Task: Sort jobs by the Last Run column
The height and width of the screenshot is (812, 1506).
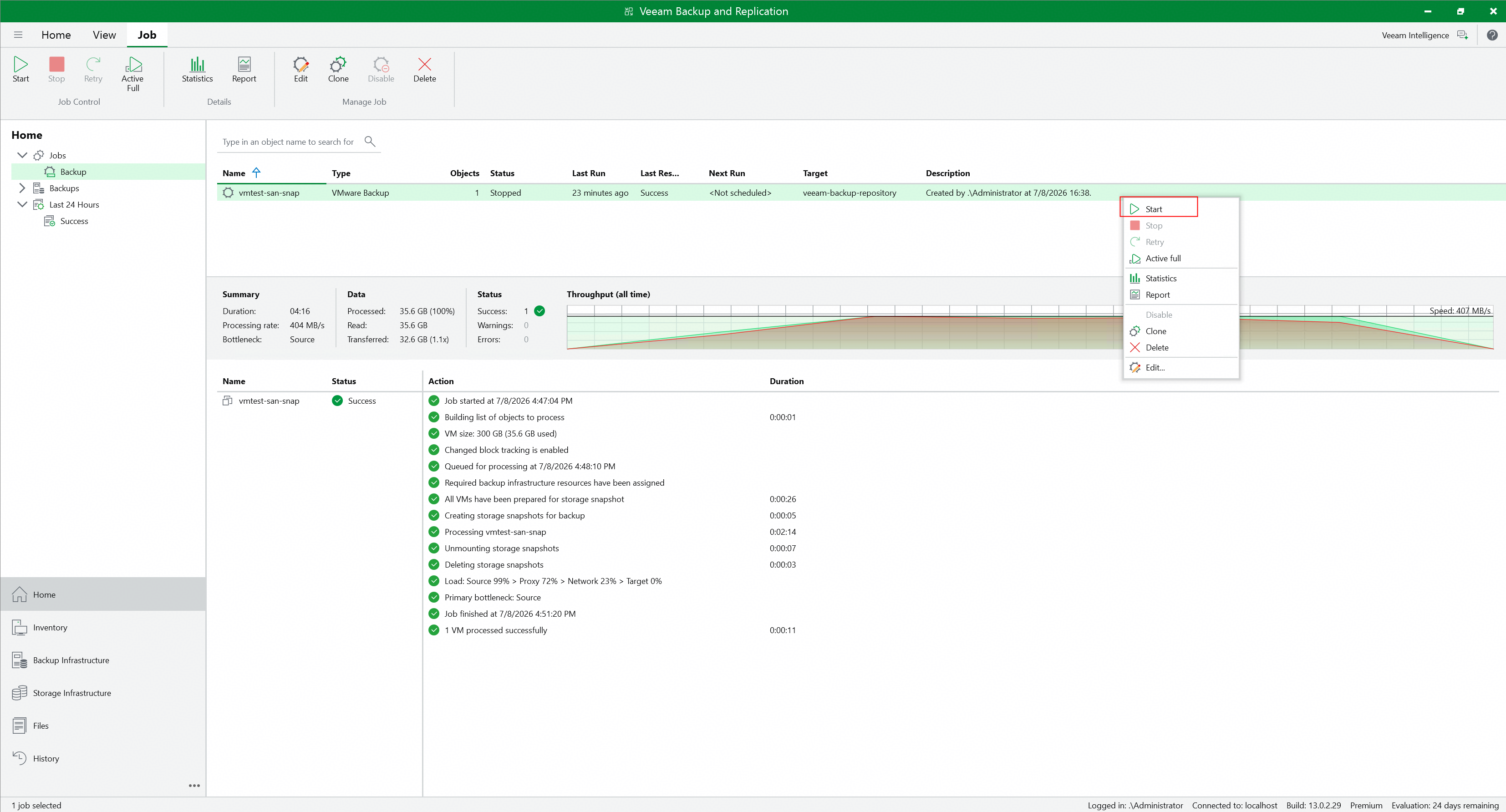Action: [x=588, y=173]
